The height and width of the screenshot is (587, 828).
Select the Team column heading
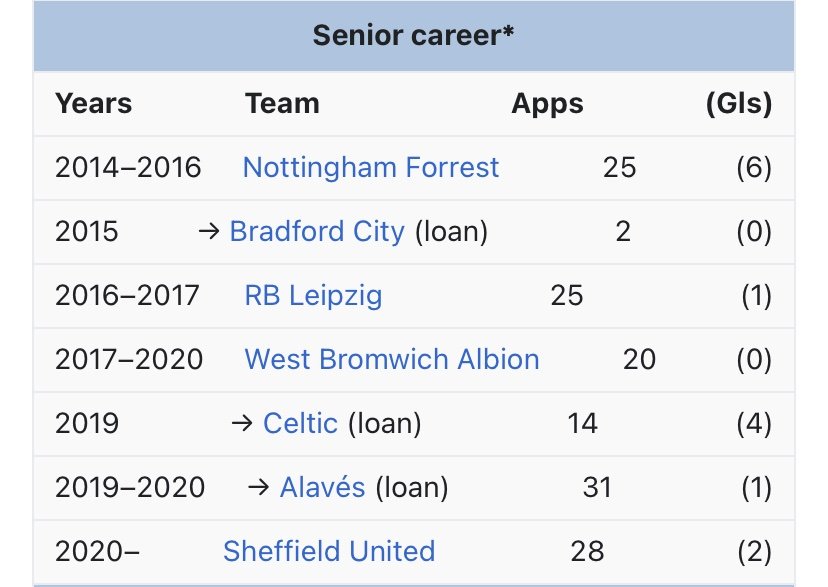tap(282, 103)
